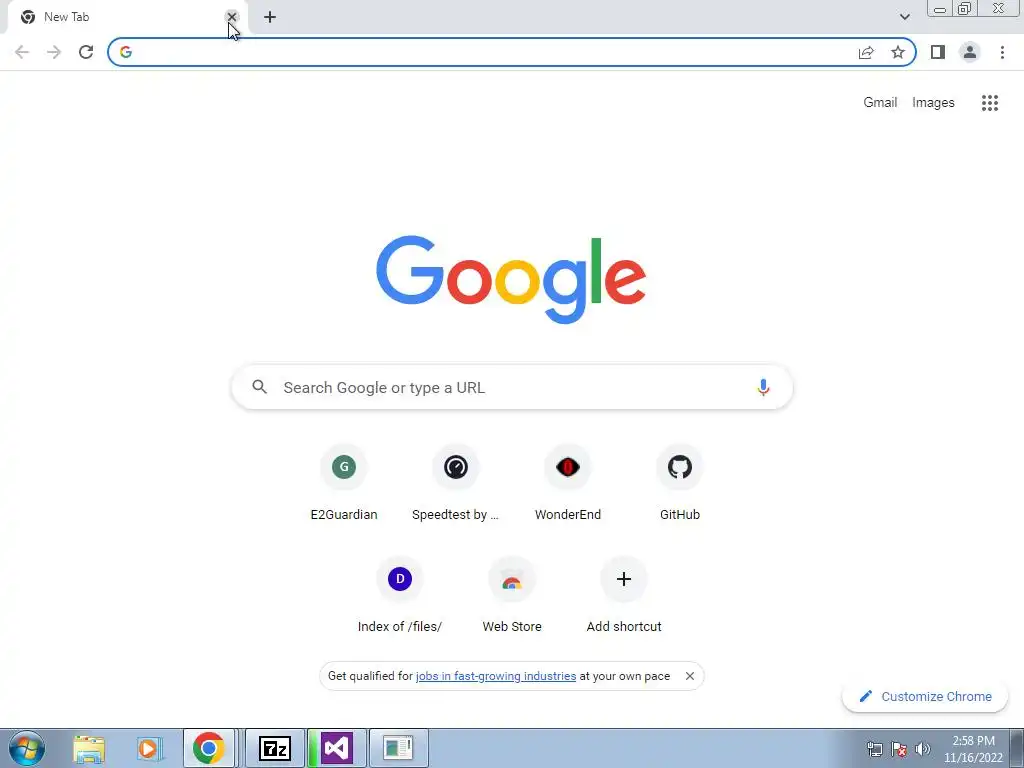Follow the jobs in fast-growing industries link
The height and width of the screenshot is (768, 1024).
(x=496, y=676)
